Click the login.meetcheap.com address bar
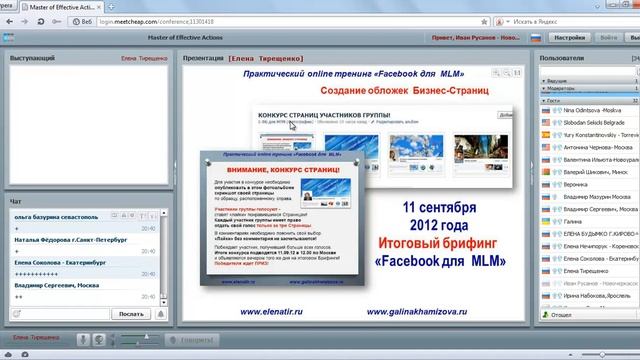The width and height of the screenshot is (640, 360). 286,22
